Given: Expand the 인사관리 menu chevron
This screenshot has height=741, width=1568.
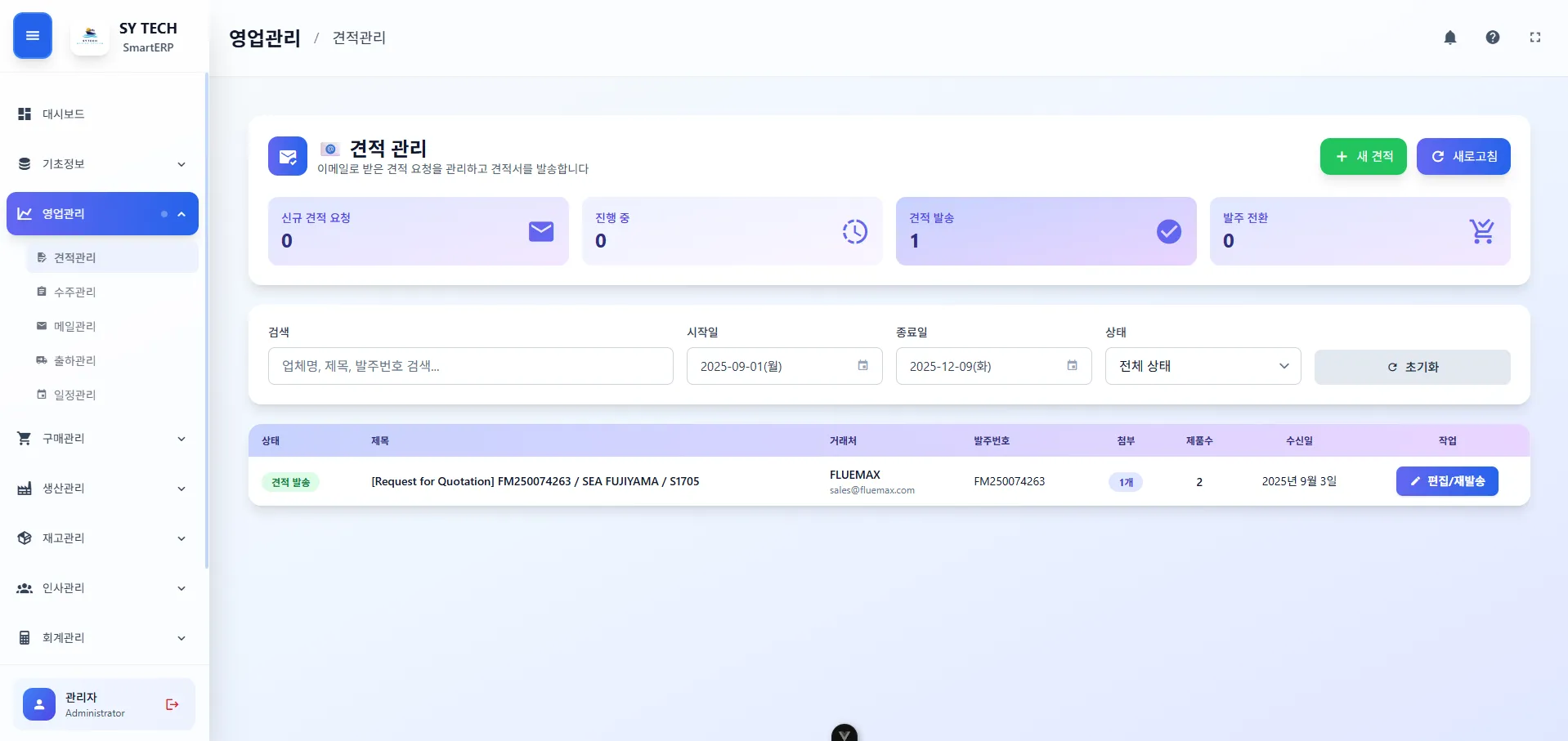Looking at the screenshot, I should coord(181,588).
